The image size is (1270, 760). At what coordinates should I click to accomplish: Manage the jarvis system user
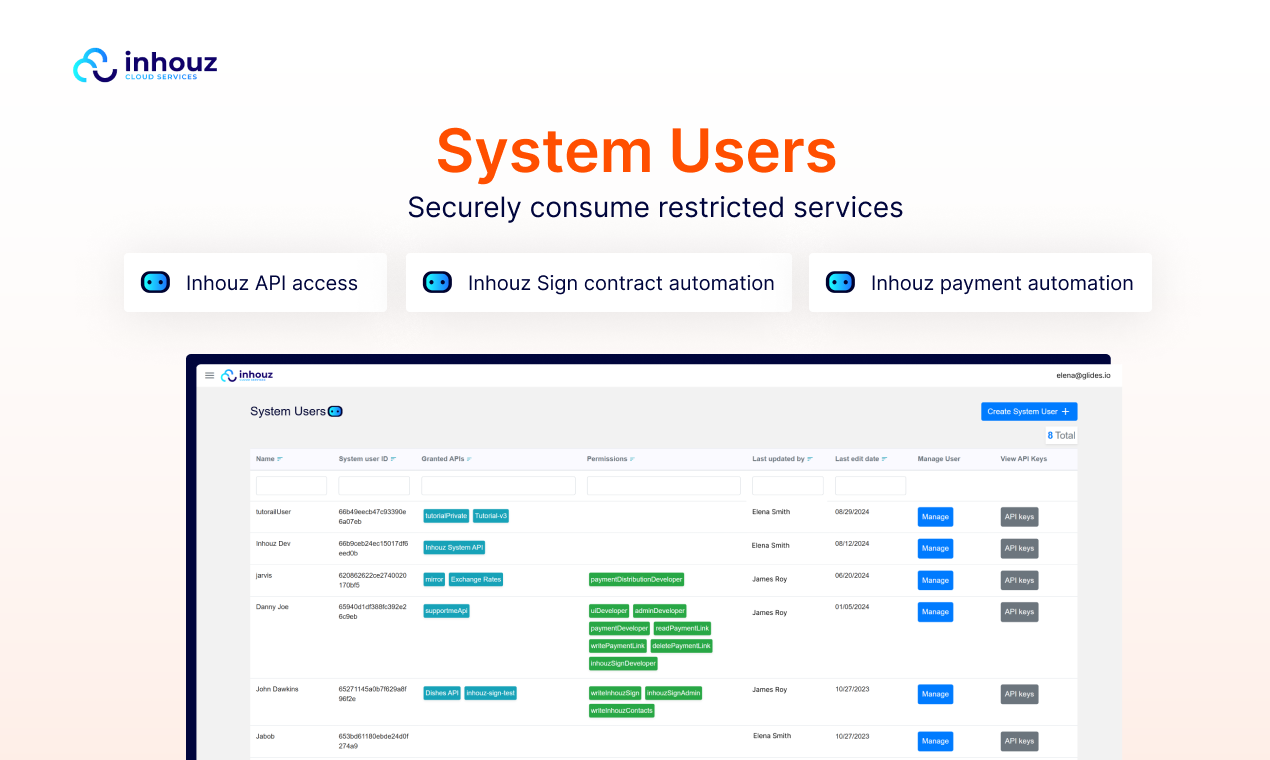(x=935, y=580)
